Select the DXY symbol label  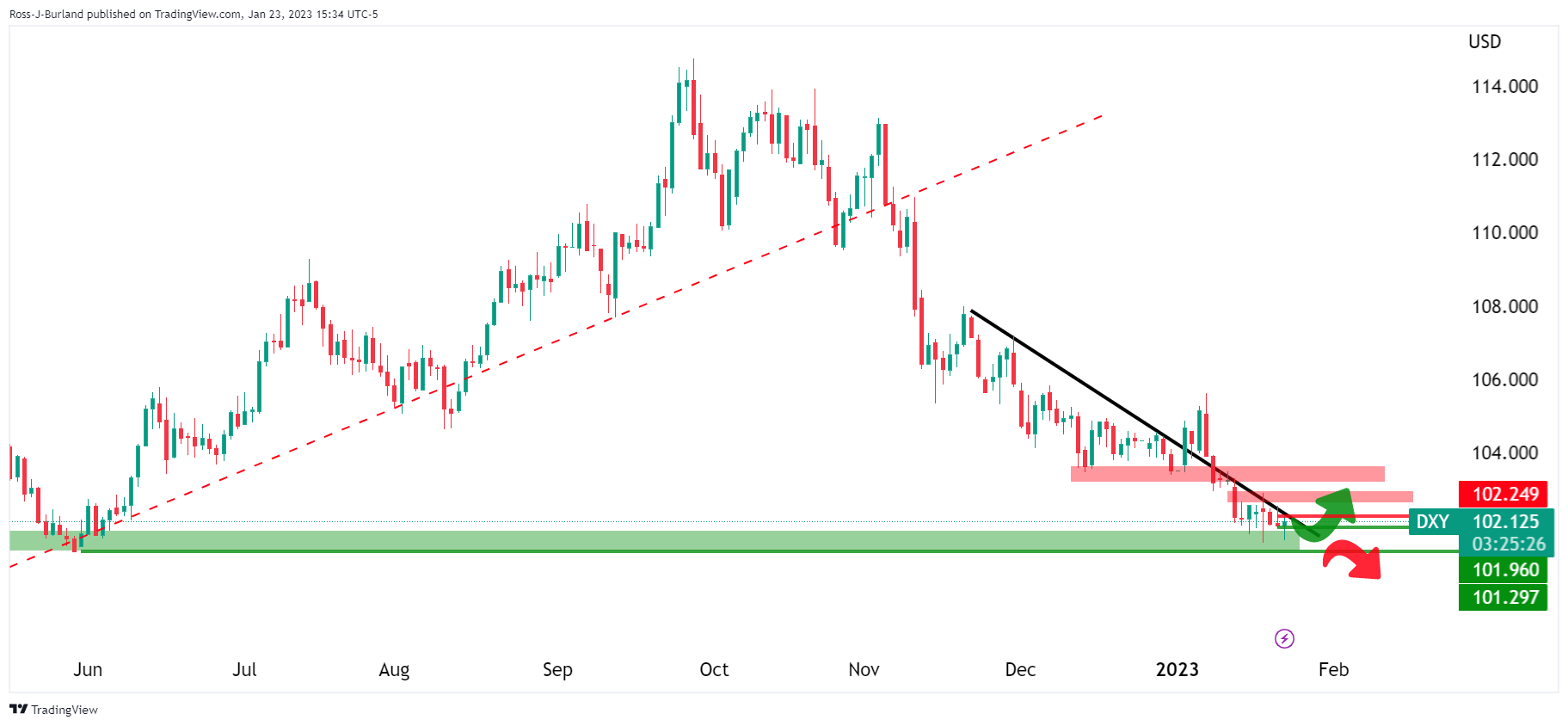point(1432,521)
